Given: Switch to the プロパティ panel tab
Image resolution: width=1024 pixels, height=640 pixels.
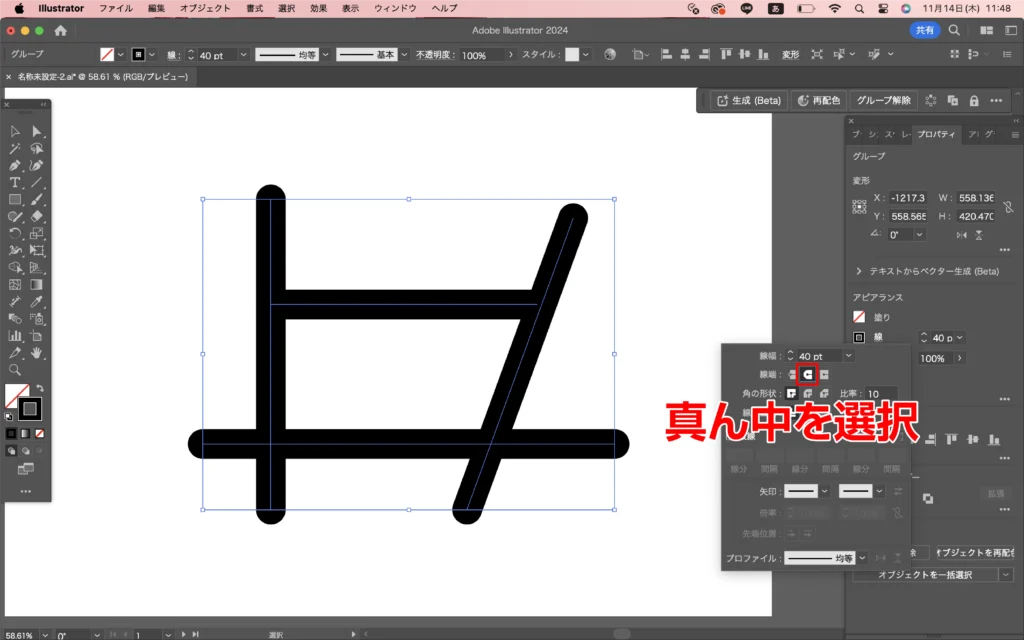Looking at the screenshot, I should coord(936,134).
